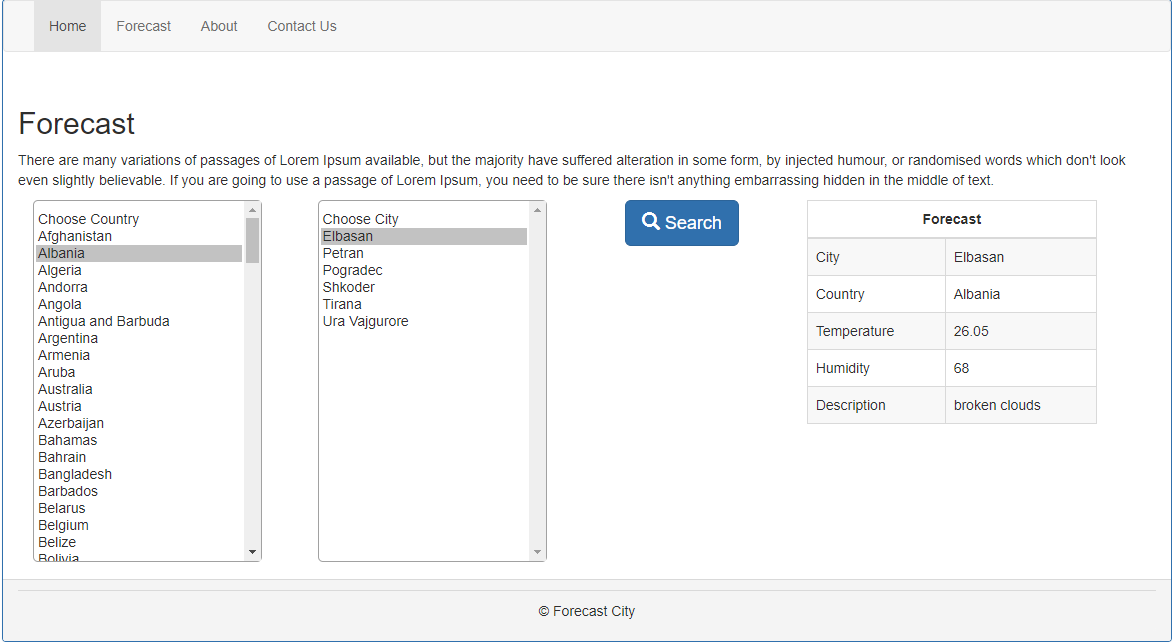The width and height of the screenshot is (1172, 642).
Task: Pick Australia in the country listbox
Action: pyautogui.click(x=65, y=389)
